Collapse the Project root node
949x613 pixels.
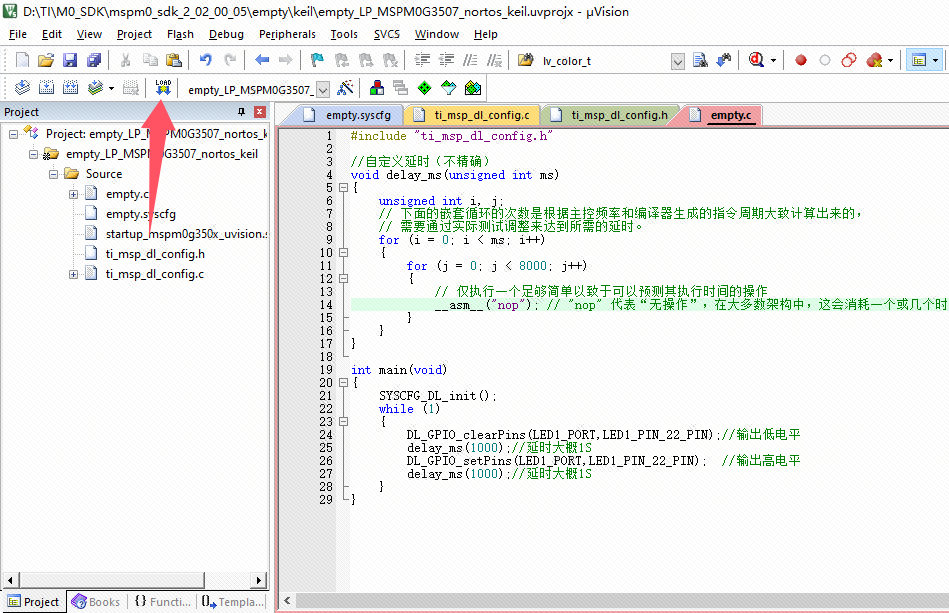(13, 134)
